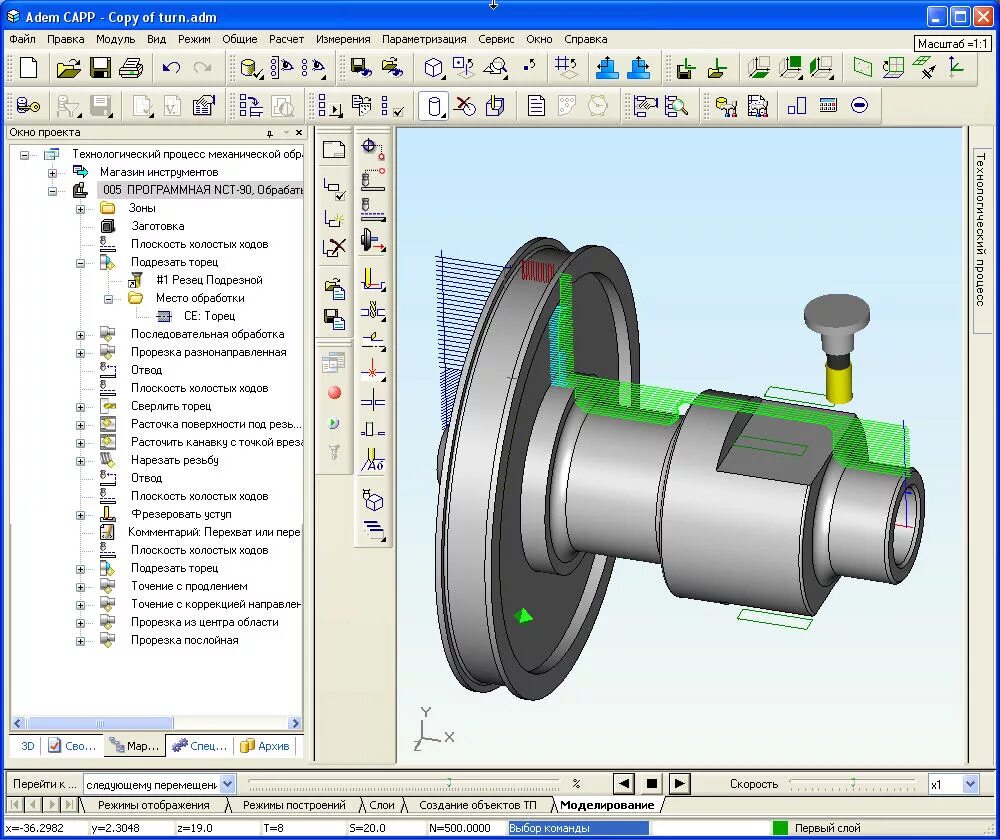The width and height of the screenshot is (1000, 840).
Task: Open the magnifier search icon in toolbar
Action: point(676,105)
